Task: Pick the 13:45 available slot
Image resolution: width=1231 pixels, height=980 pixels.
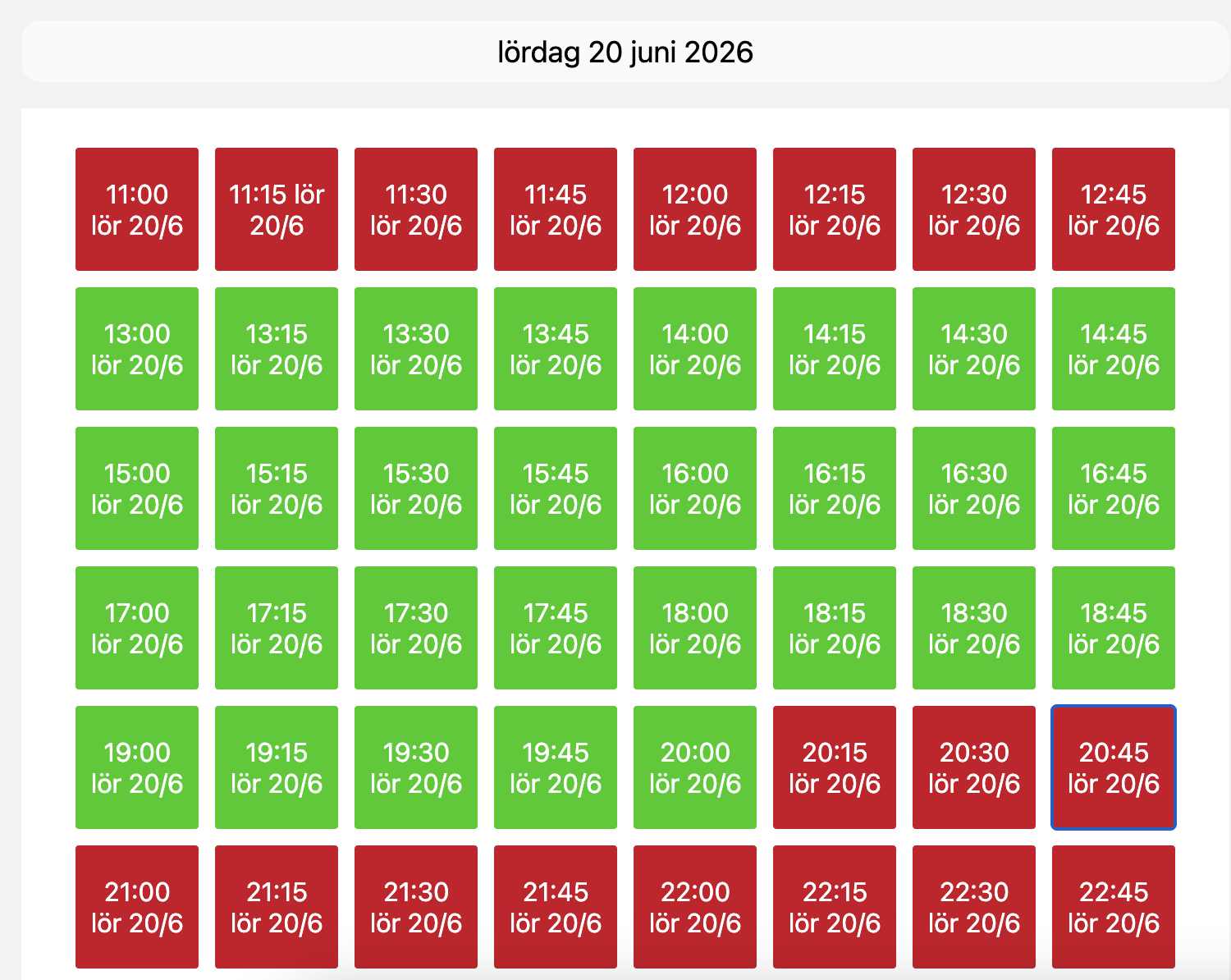Action: [x=556, y=349]
